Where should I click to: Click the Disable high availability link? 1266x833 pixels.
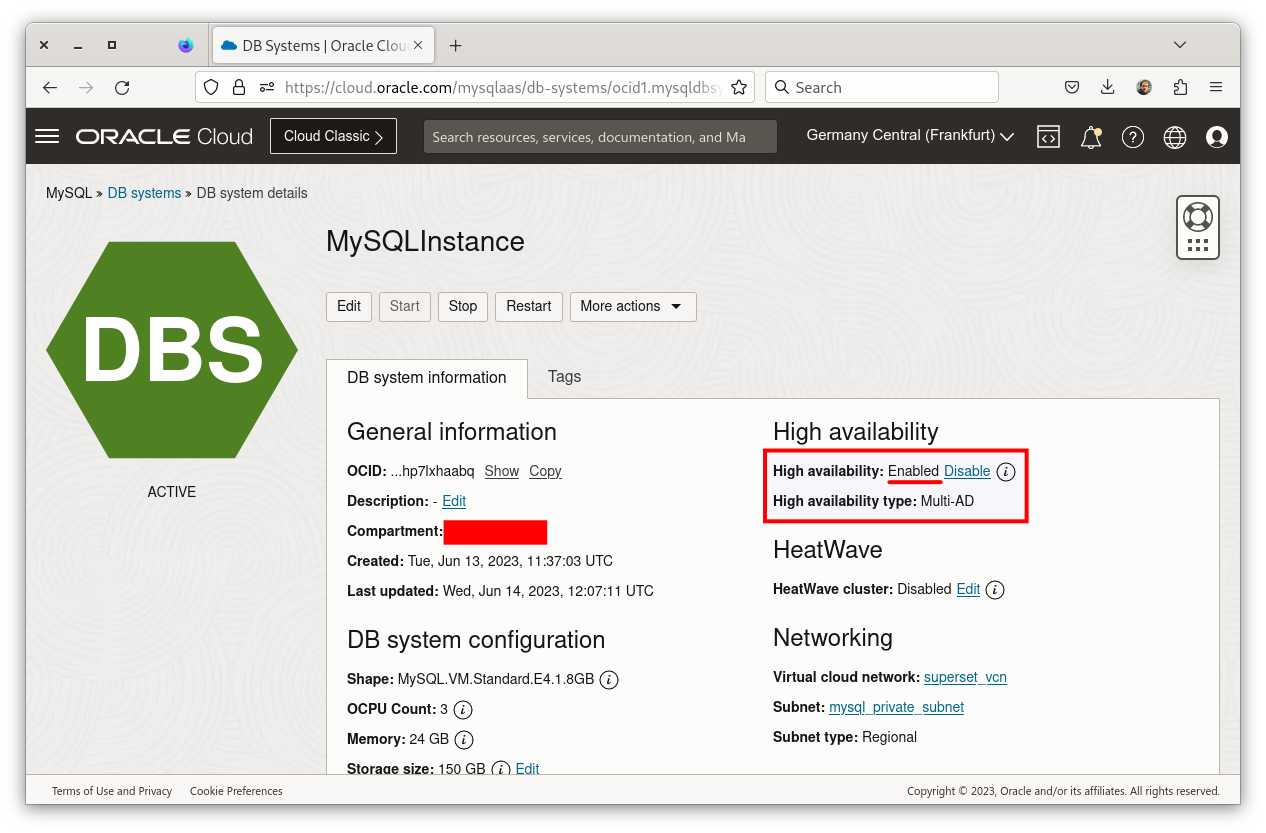(x=967, y=471)
